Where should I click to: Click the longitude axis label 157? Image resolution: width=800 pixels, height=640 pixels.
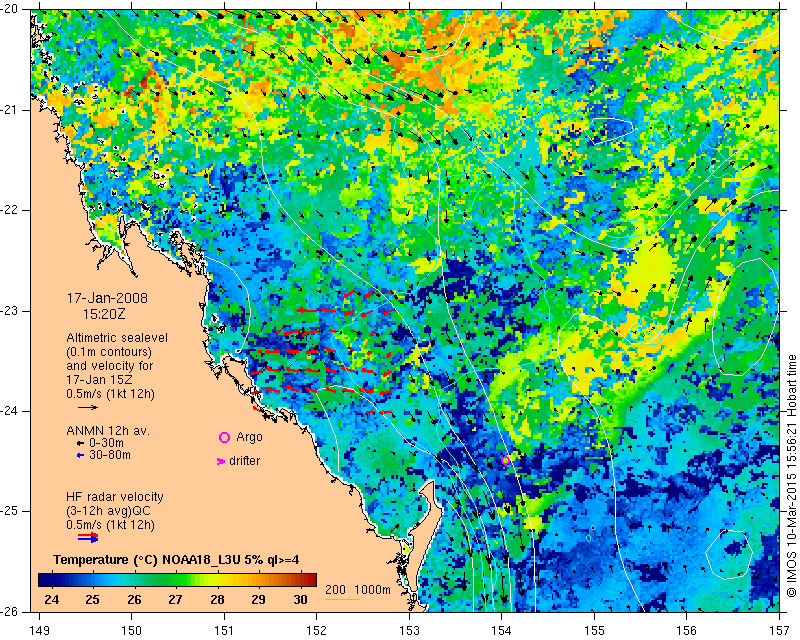pos(780,630)
